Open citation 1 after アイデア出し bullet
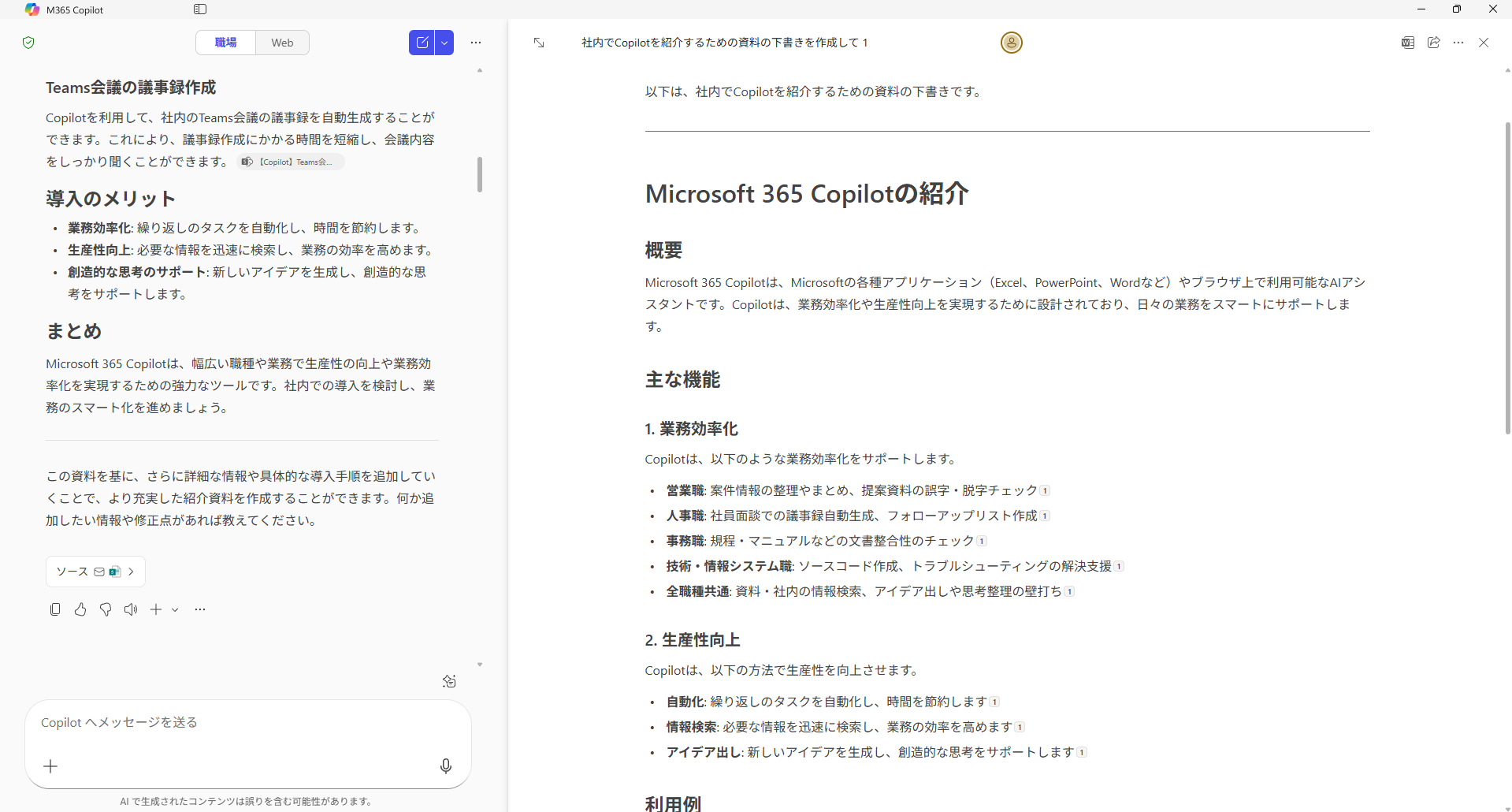The height and width of the screenshot is (812, 1512). click(x=1082, y=752)
